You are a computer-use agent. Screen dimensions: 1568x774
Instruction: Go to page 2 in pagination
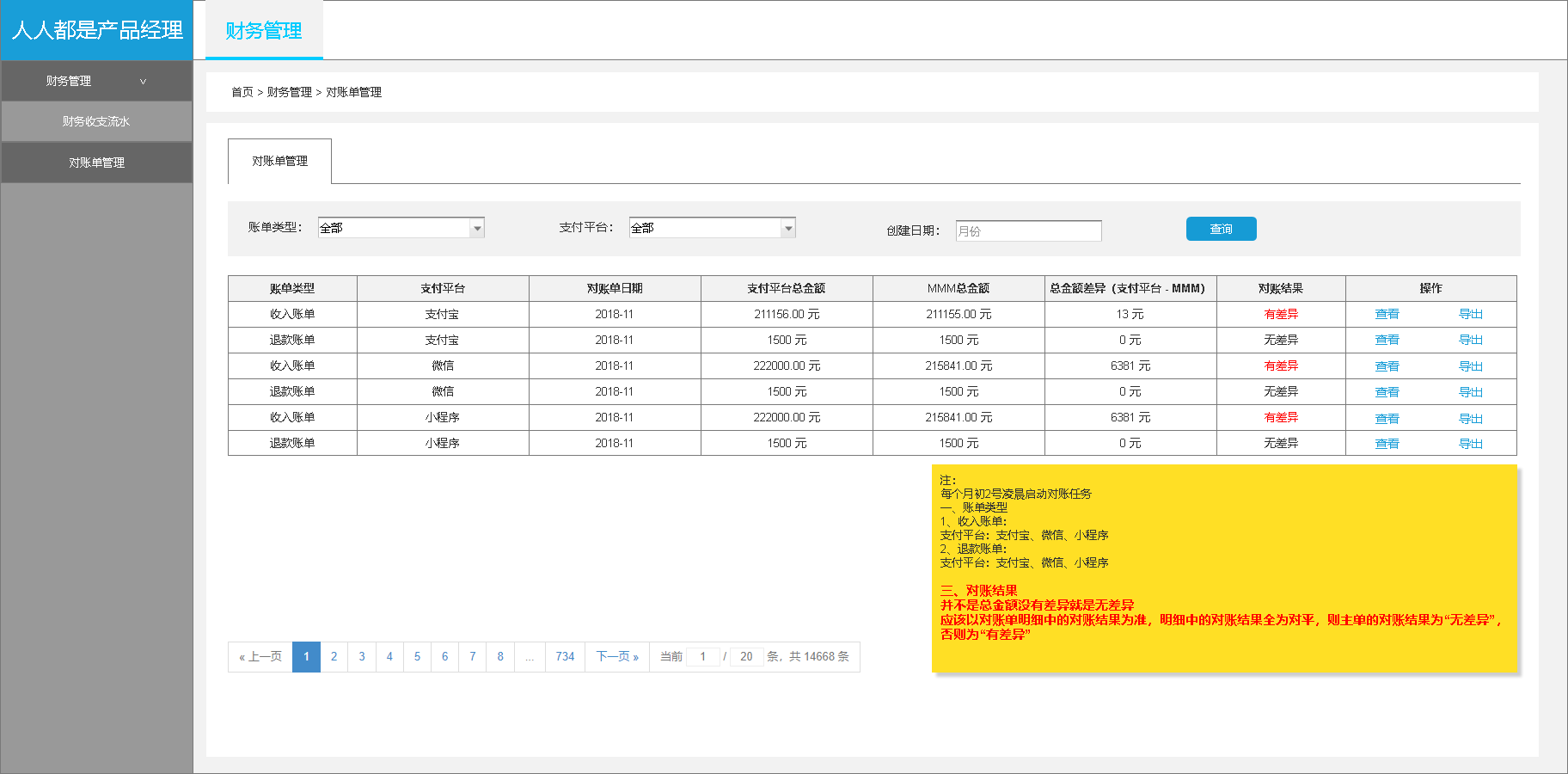[x=334, y=656]
